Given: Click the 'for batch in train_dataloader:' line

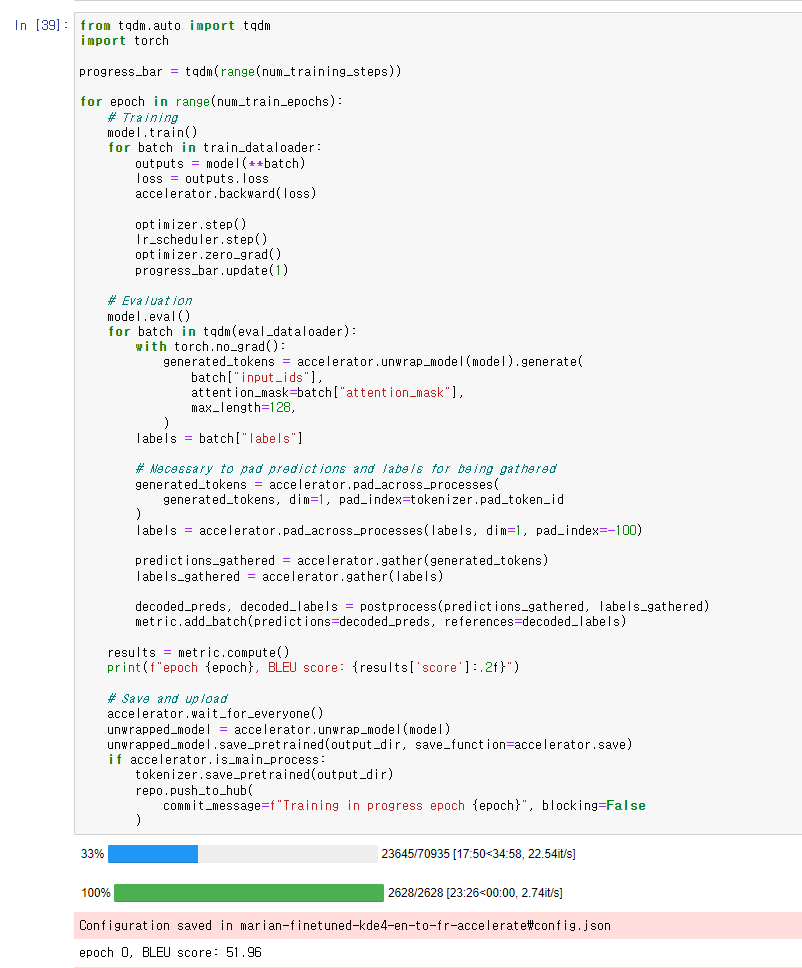Looking at the screenshot, I should coord(215,148).
